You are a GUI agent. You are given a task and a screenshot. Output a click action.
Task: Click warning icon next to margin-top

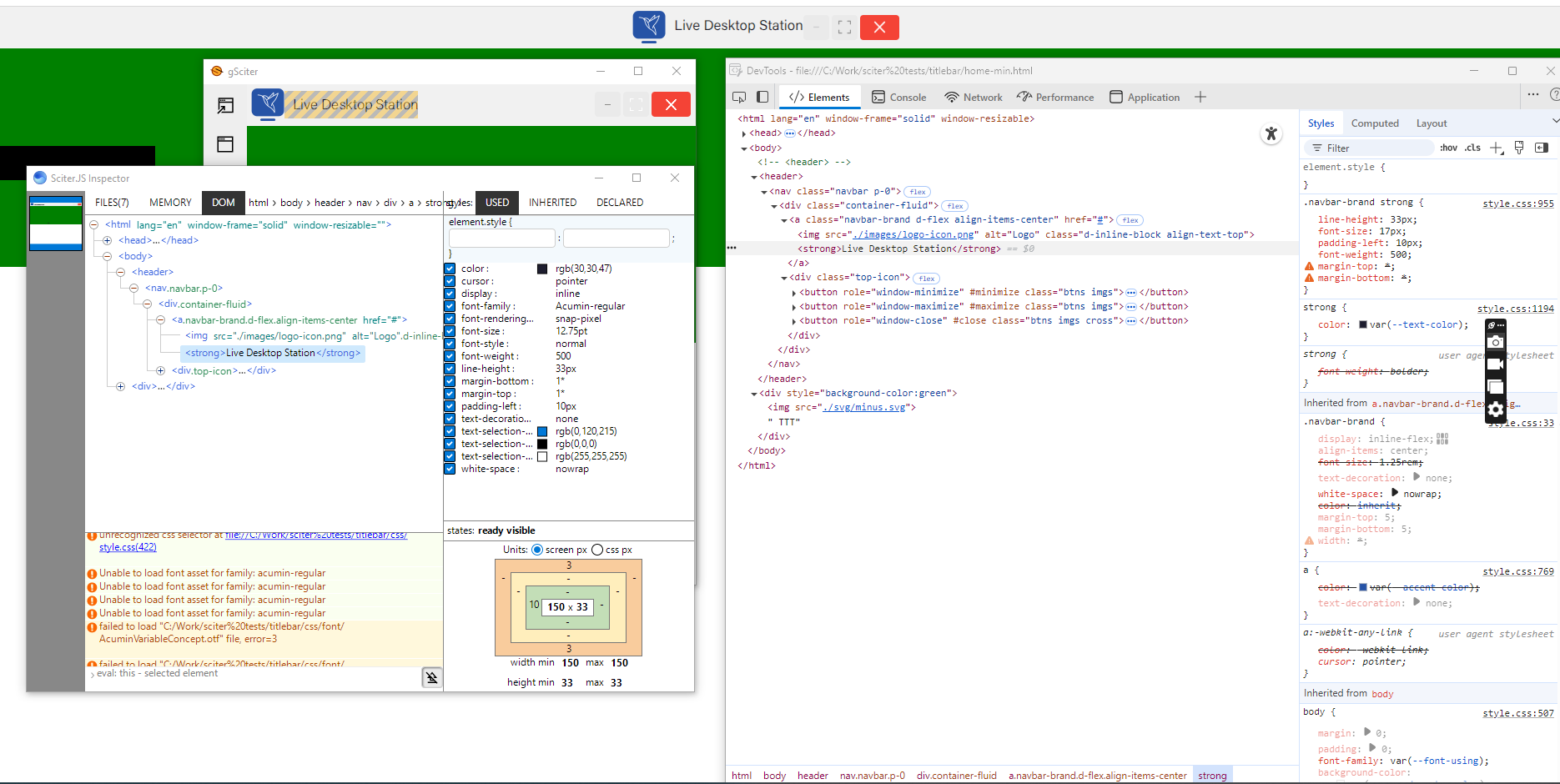click(1310, 266)
